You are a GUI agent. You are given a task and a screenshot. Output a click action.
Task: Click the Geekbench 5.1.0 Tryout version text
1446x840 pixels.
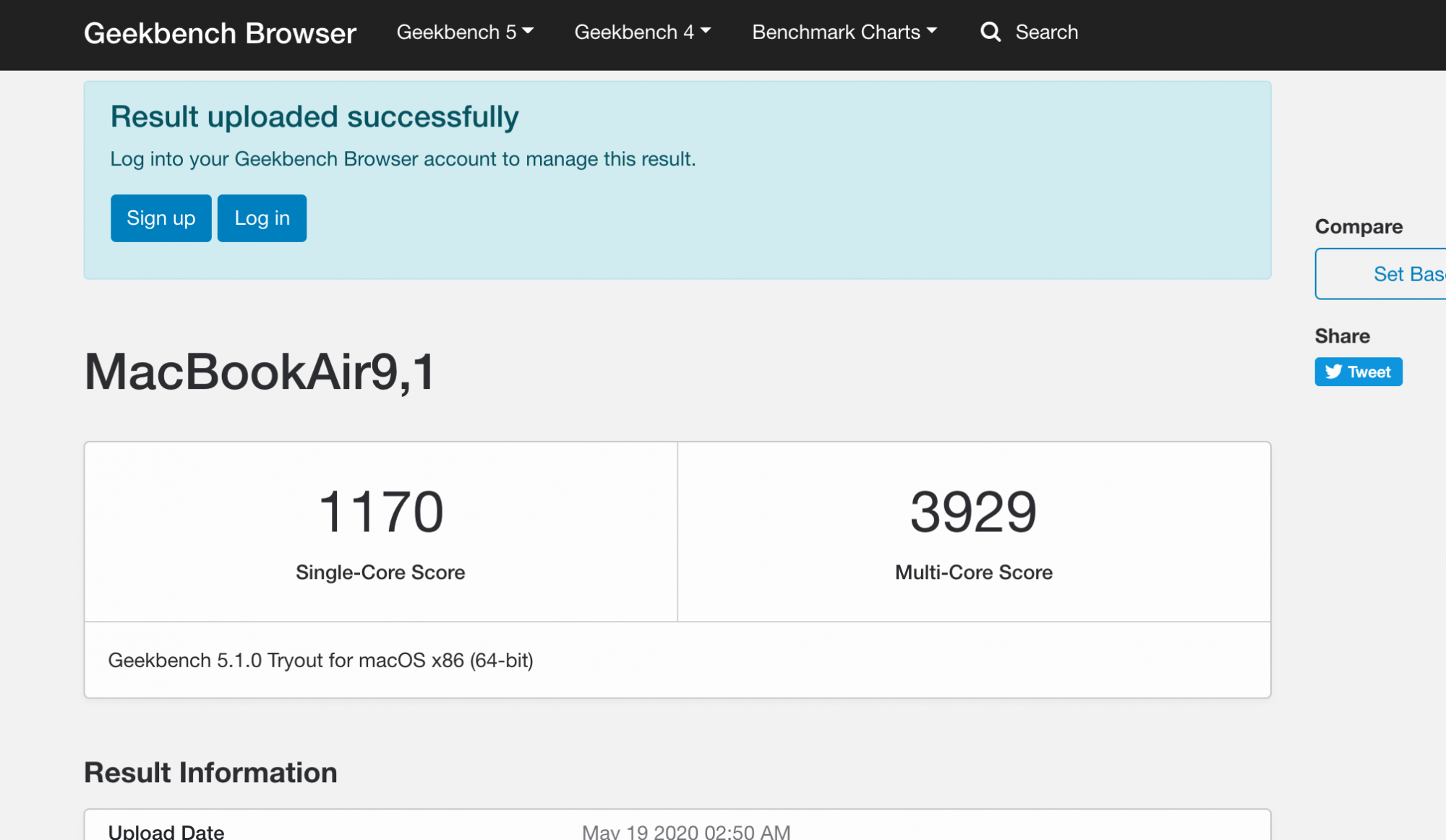[x=320, y=660]
